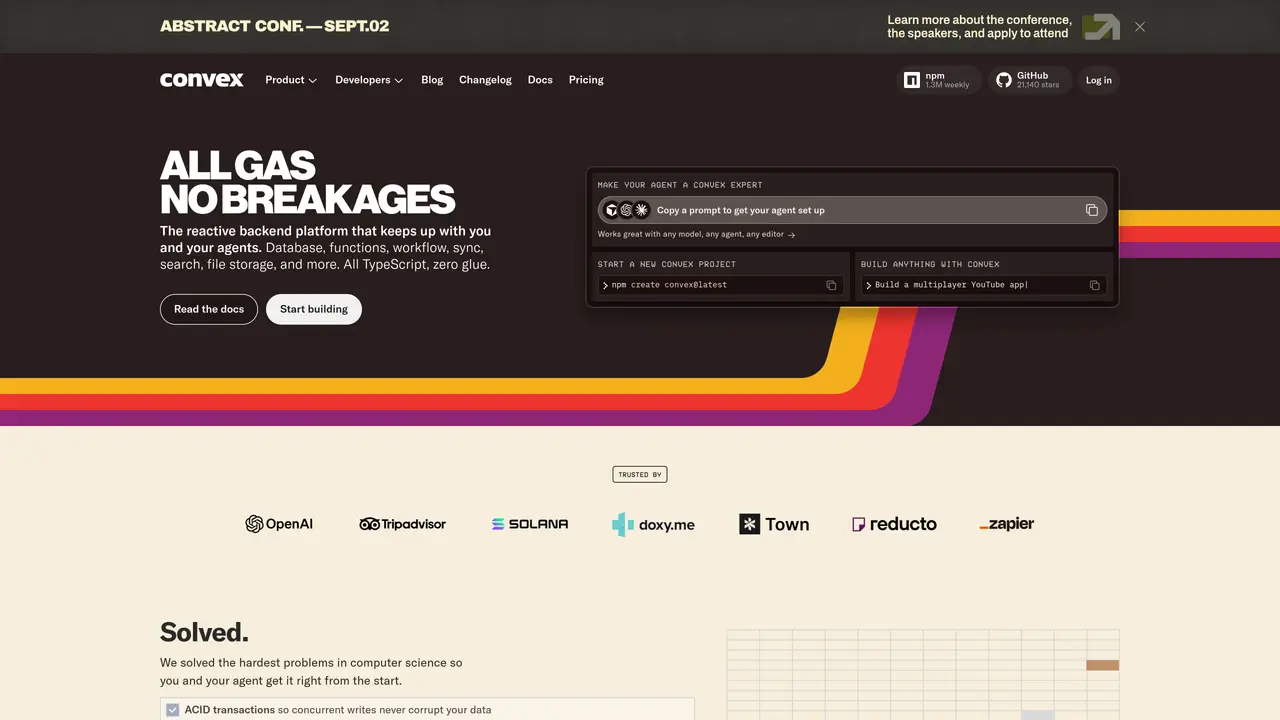Open the Log in button
The height and width of the screenshot is (720, 1280).
pos(1099,80)
